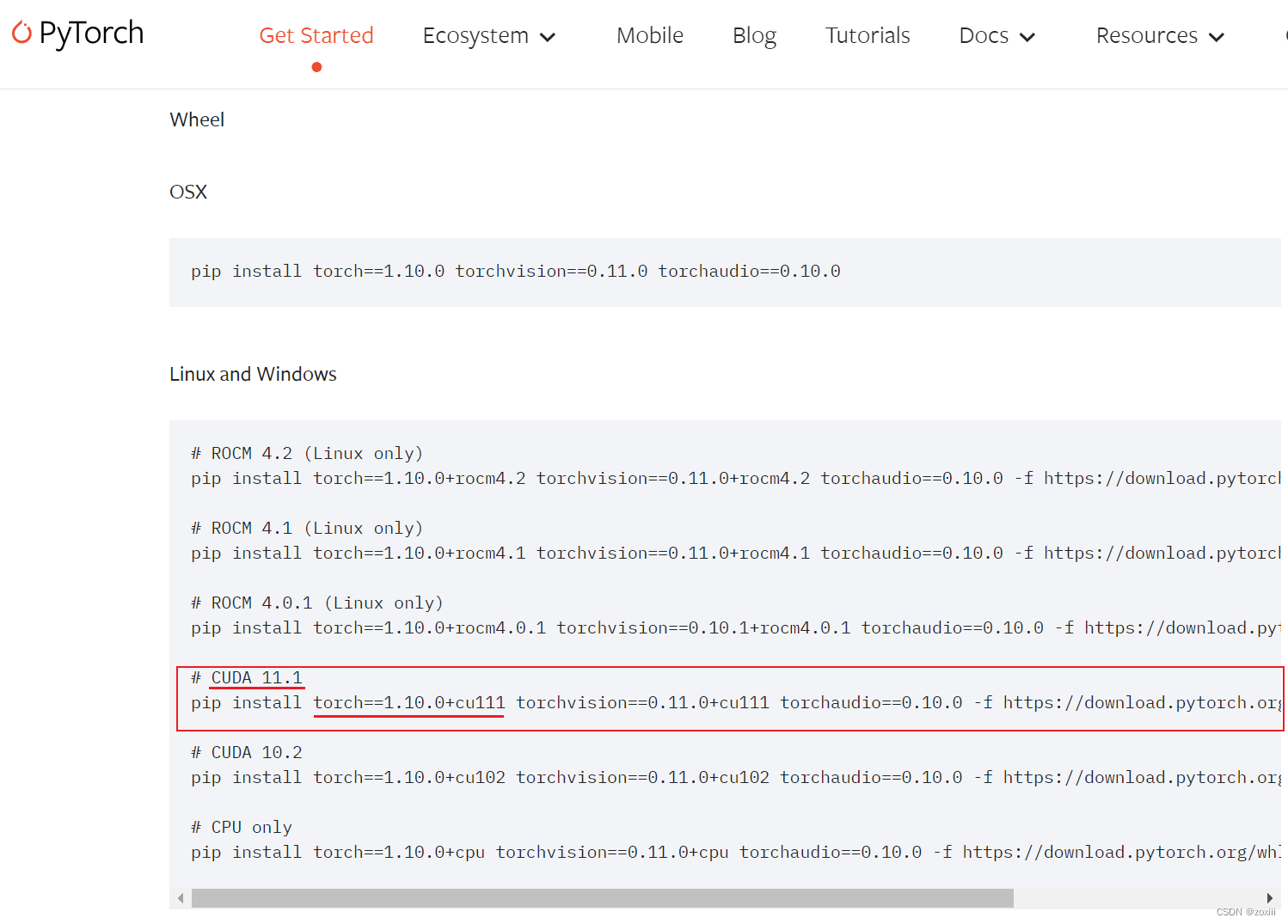Click the CUDA 10.2 install command line
Image resolution: width=1288 pixels, height=924 pixels.
click(602, 777)
